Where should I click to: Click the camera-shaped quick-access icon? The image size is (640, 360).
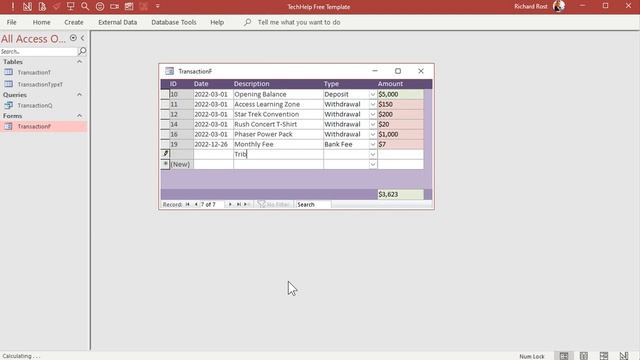pos(114,6)
